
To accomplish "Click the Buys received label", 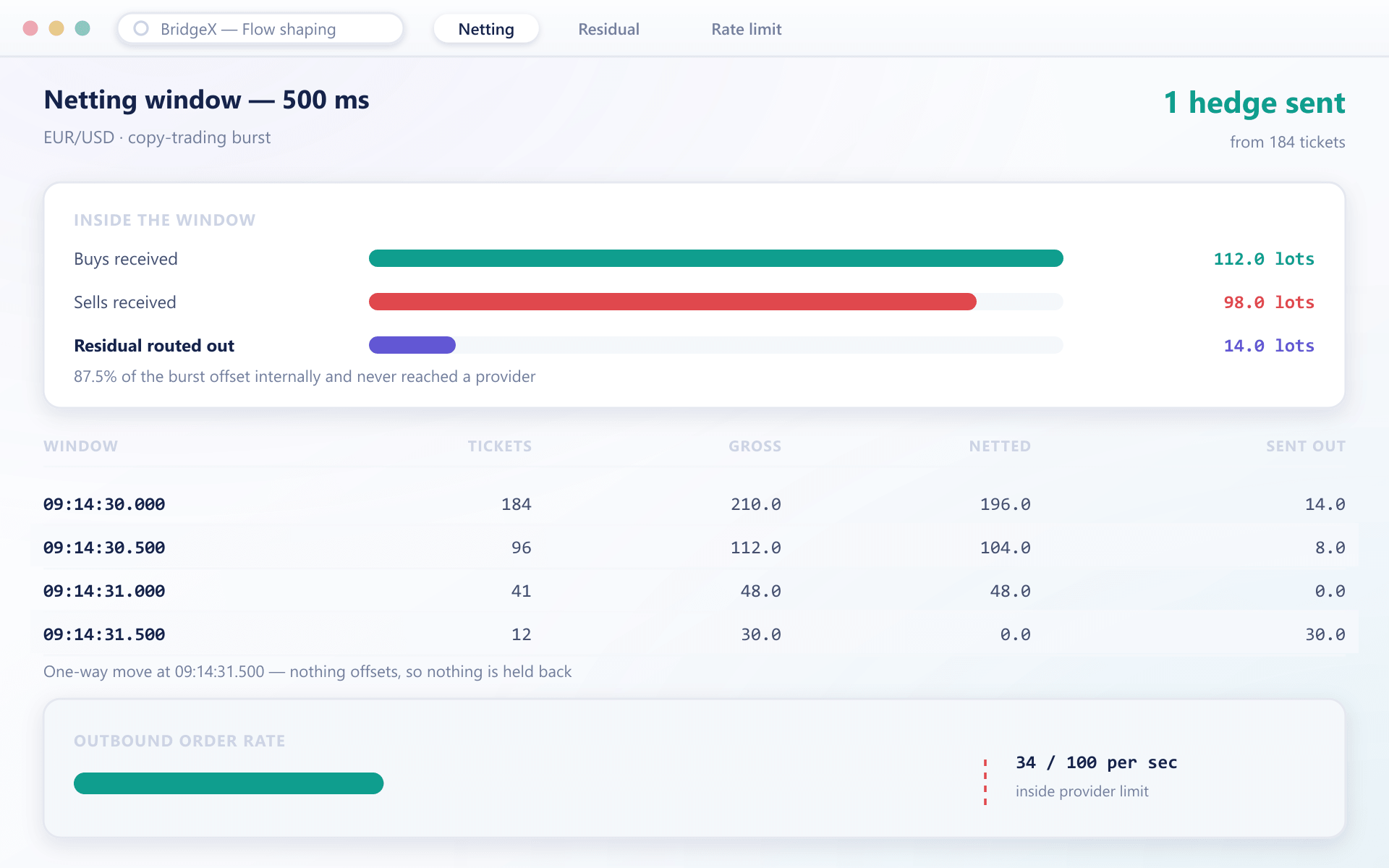I will pos(126,259).
